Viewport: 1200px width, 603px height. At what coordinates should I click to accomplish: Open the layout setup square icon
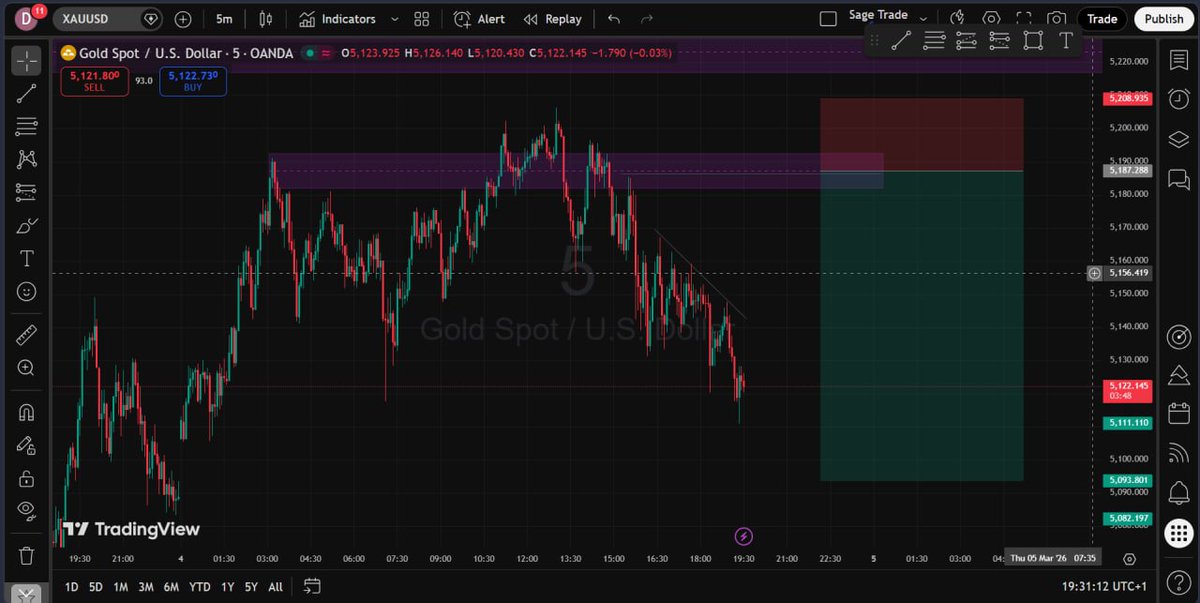tap(828, 19)
